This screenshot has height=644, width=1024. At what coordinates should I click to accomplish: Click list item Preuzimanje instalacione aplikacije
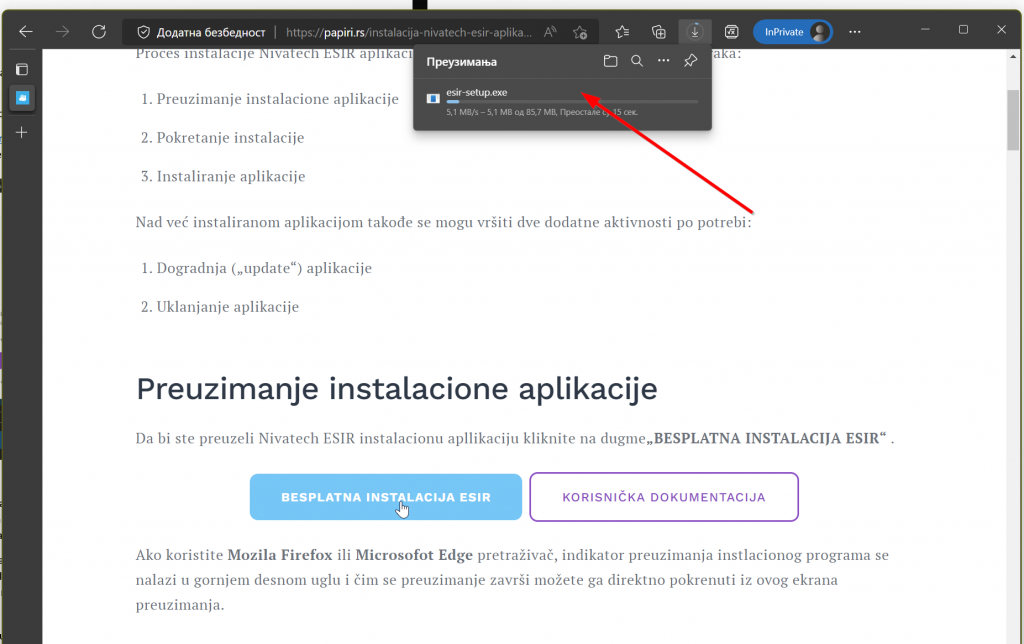(278, 99)
